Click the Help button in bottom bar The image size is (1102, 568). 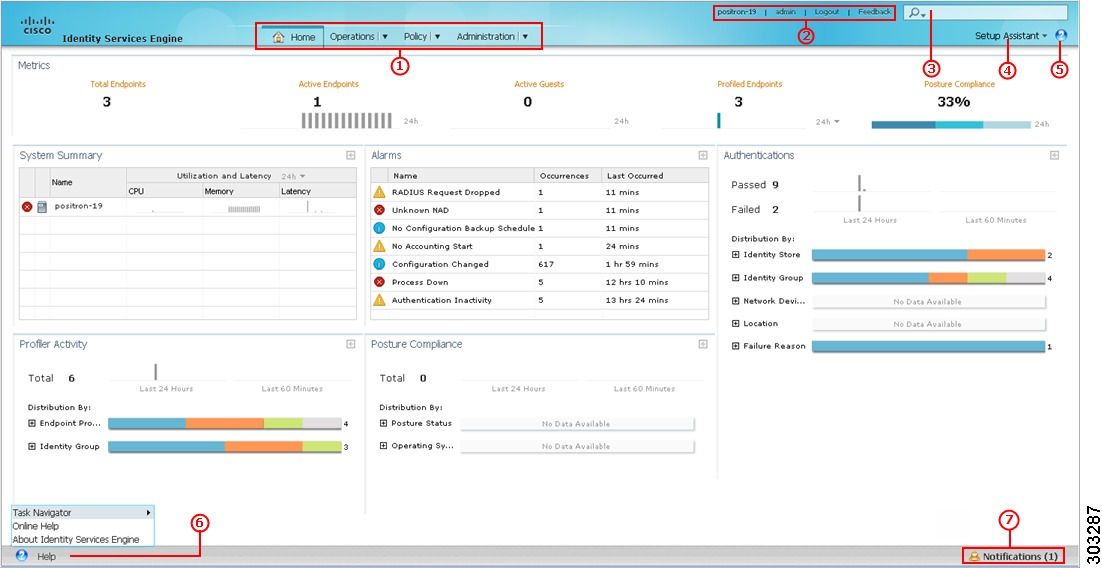pyautogui.click(x=46, y=556)
